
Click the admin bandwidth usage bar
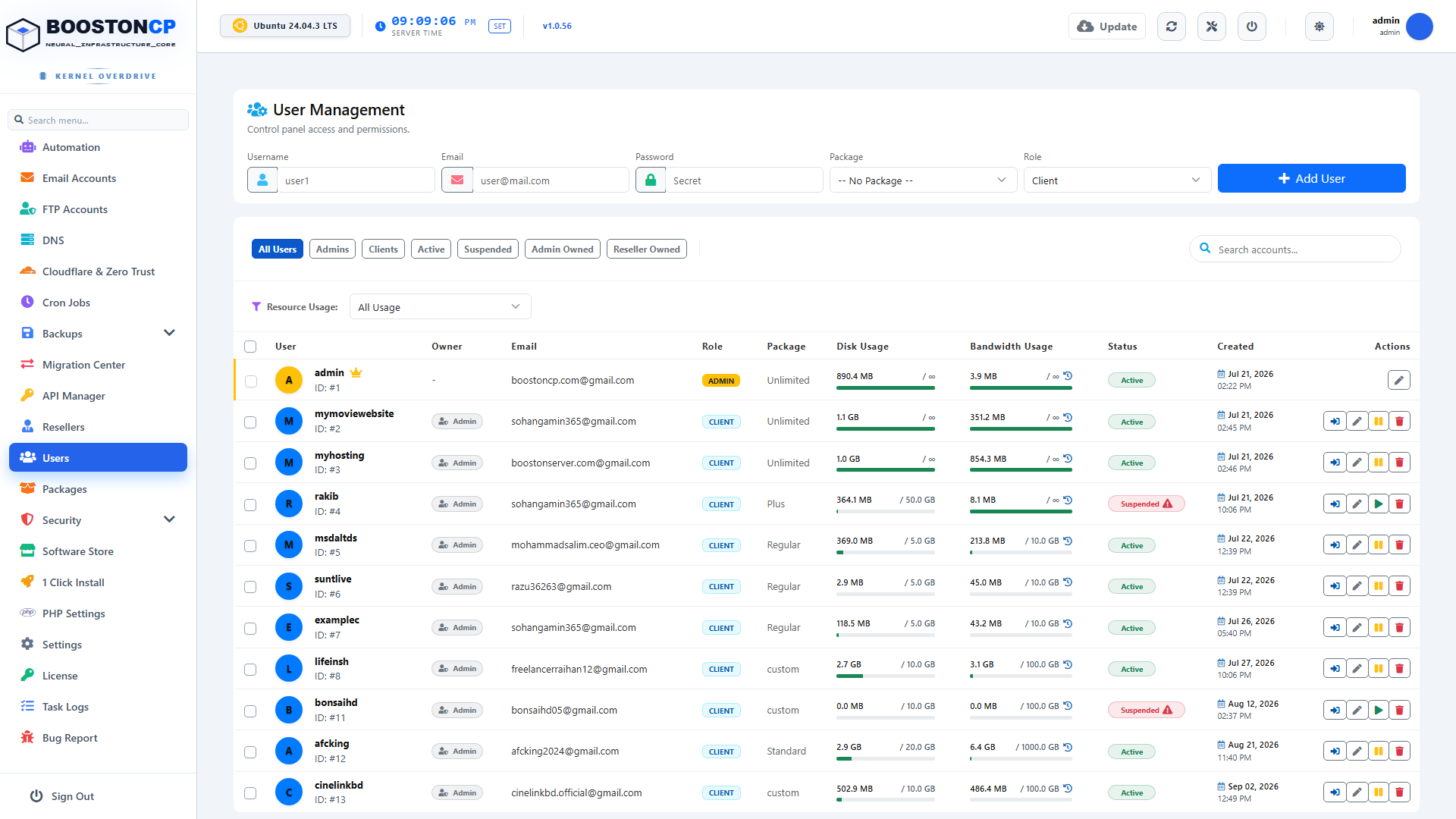click(x=1021, y=388)
